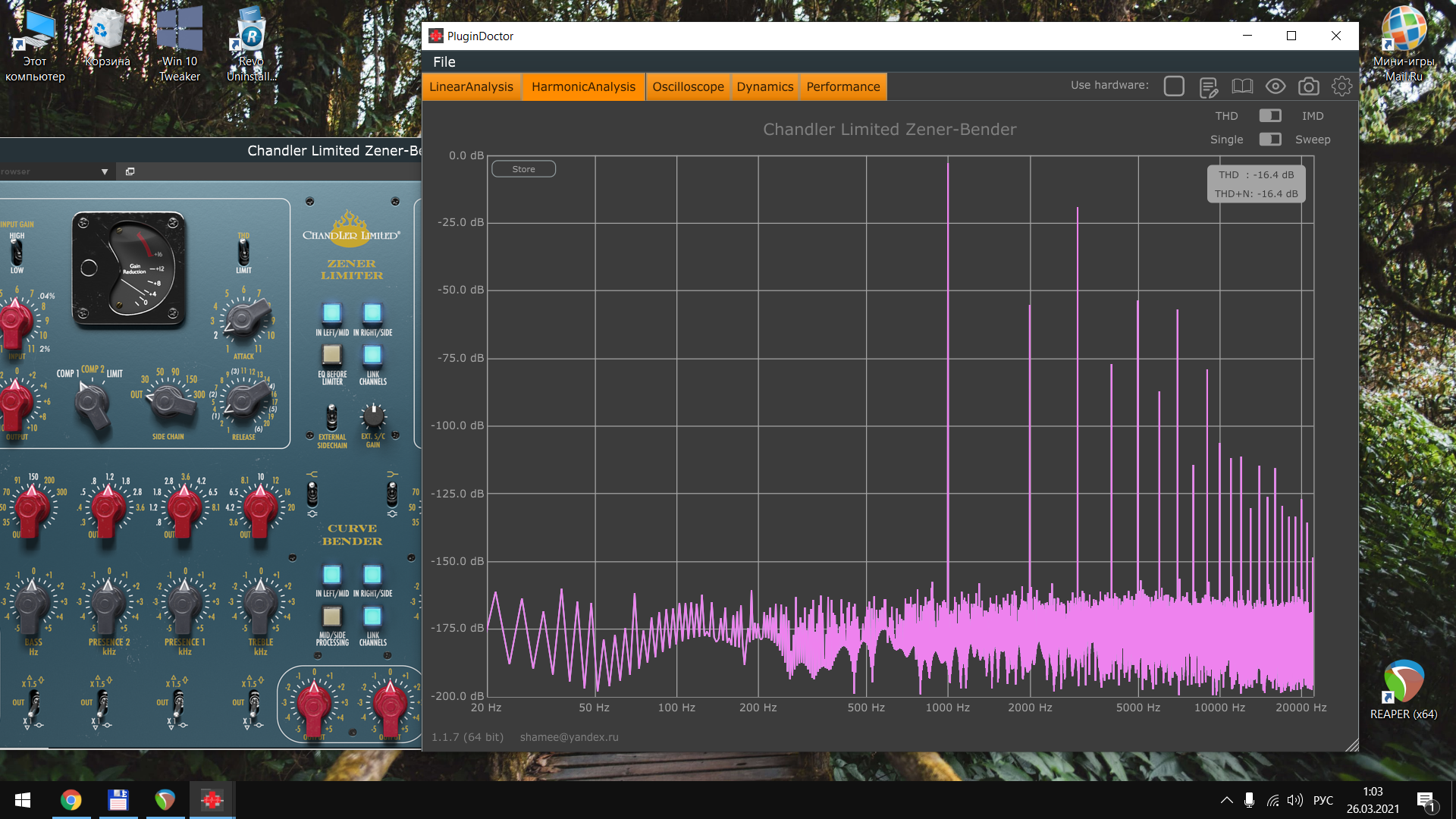
Task: Flip the Treble X1.5 / Out / X1 switch
Action: (x=253, y=702)
